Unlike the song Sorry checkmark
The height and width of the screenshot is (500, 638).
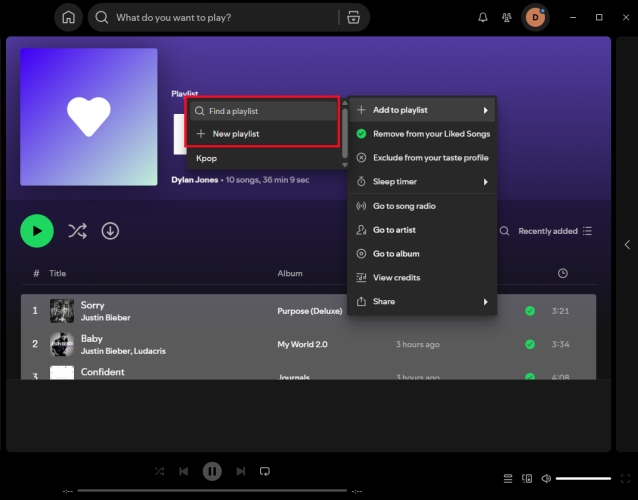click(x=530, y=311)
